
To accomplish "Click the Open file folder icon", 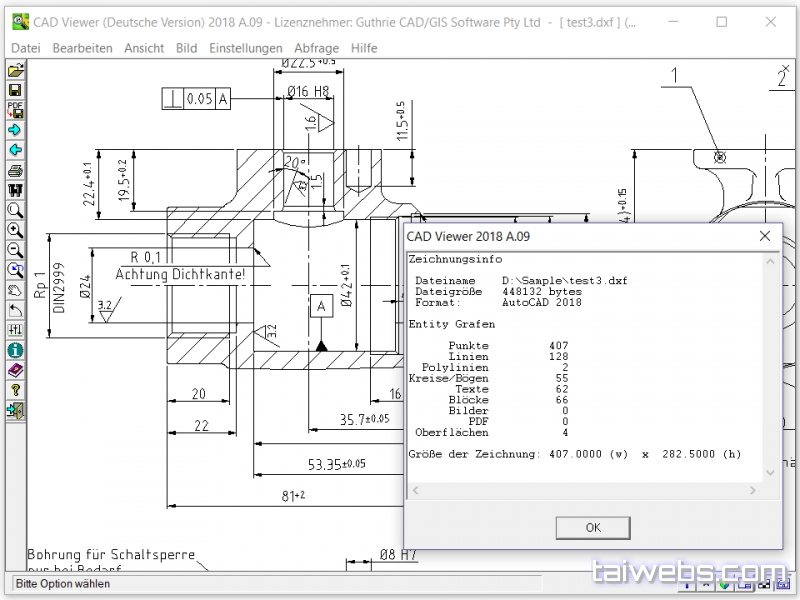I will coord(15,70).
